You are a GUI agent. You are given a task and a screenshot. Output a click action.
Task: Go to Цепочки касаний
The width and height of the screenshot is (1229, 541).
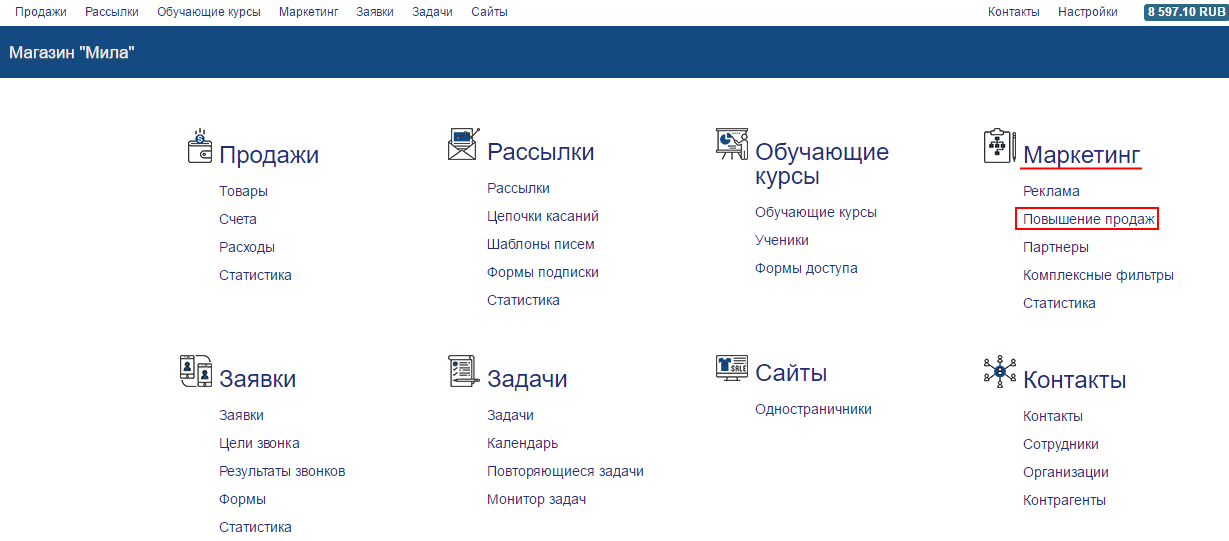click(x=543, y=216)
